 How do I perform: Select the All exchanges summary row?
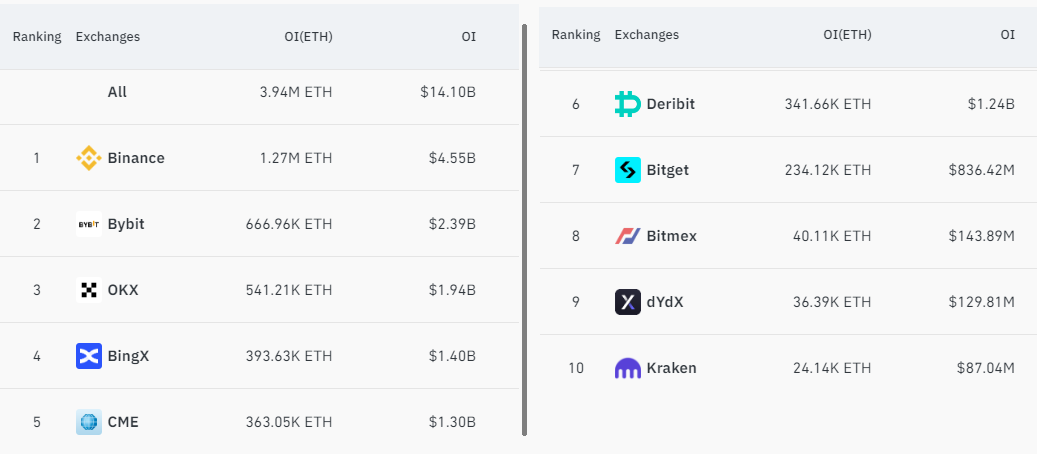tap(259, 92)
